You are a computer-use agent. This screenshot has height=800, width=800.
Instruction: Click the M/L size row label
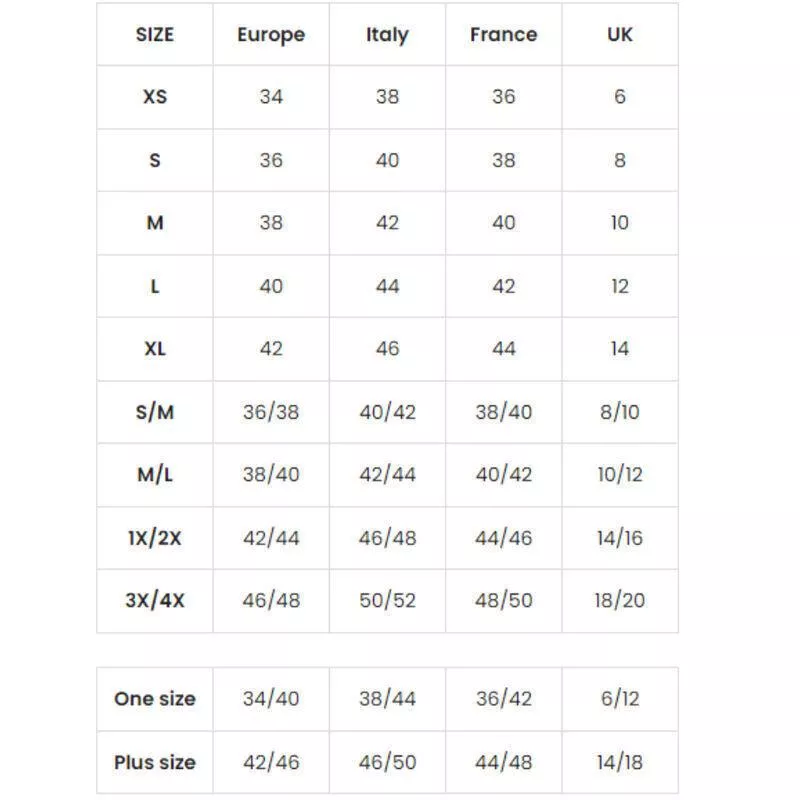point(155,474)
